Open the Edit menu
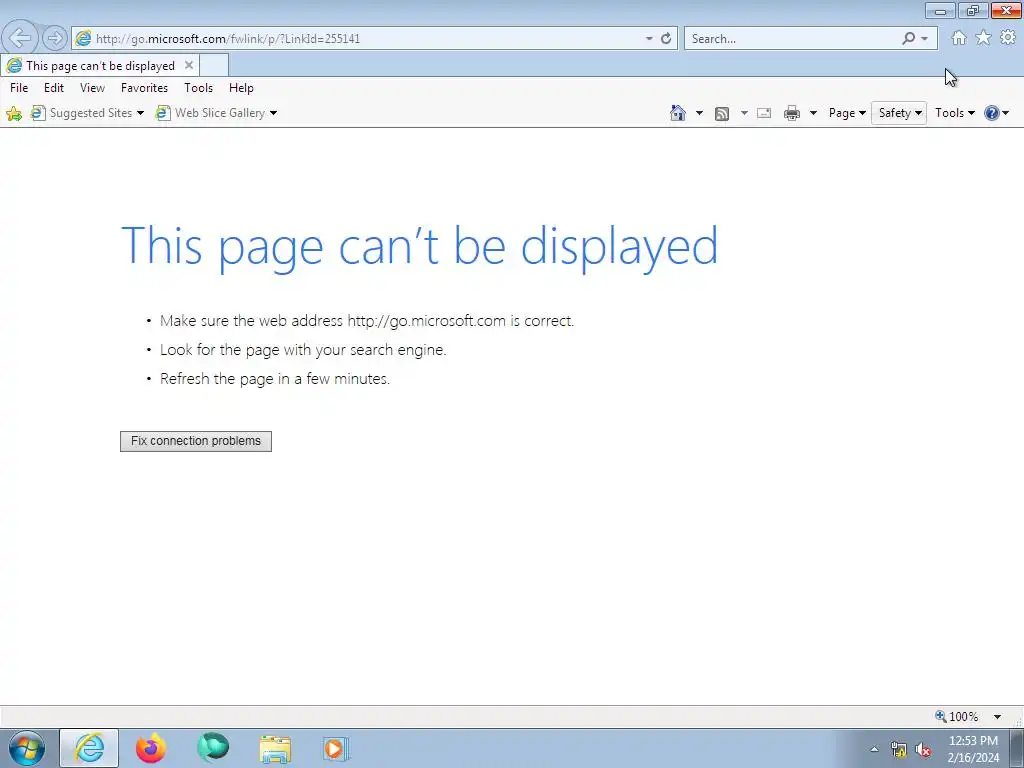Image resolution: width=1024 pixels, height=768 pixels. tap(54, 88)
